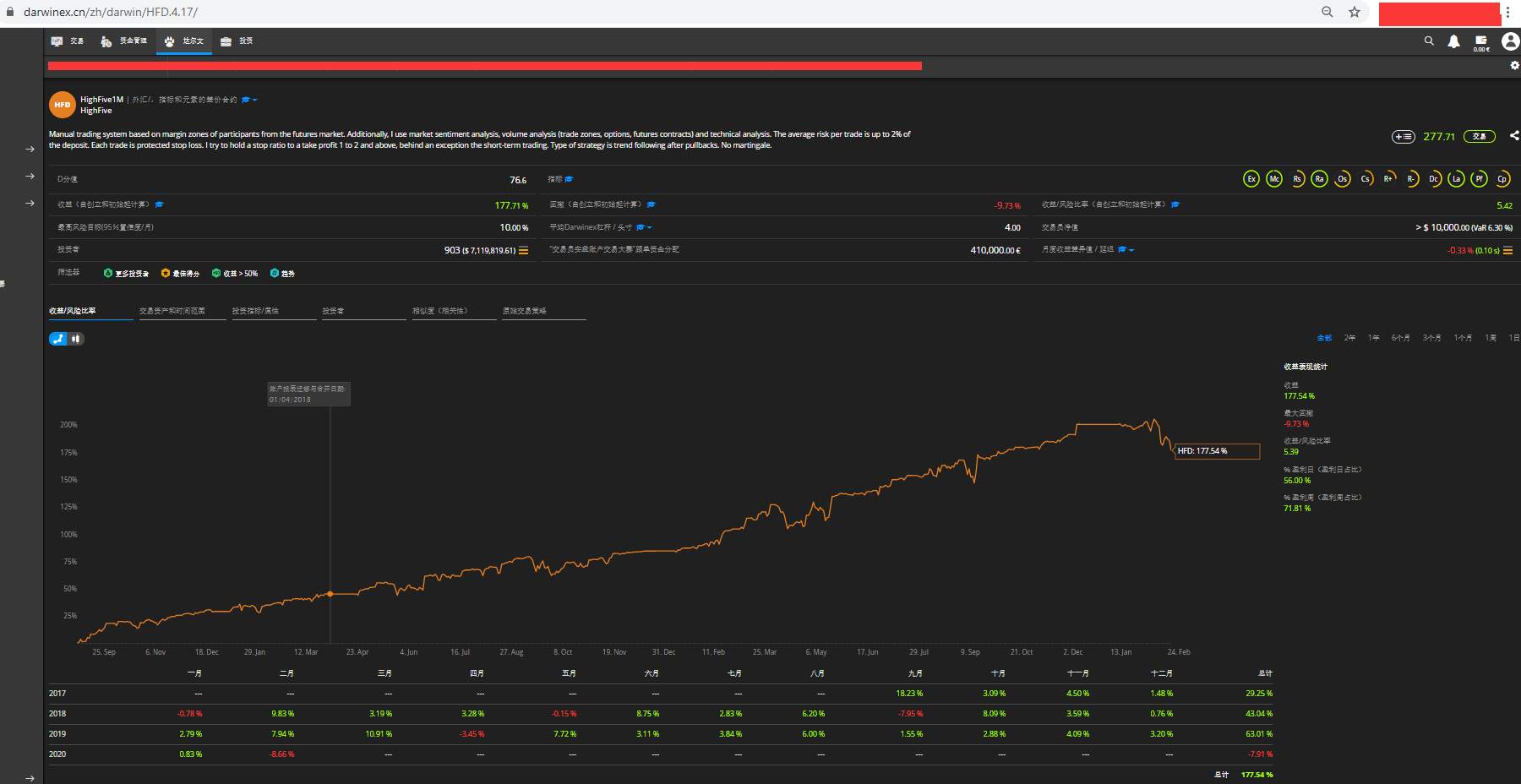
Task: Click the orange HFD avatar logo
Action: [x=63, y=105]
